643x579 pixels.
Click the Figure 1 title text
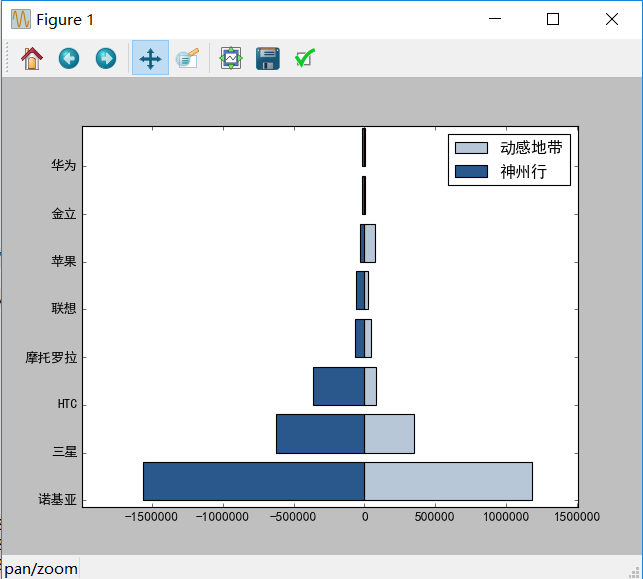coord(65,20)
